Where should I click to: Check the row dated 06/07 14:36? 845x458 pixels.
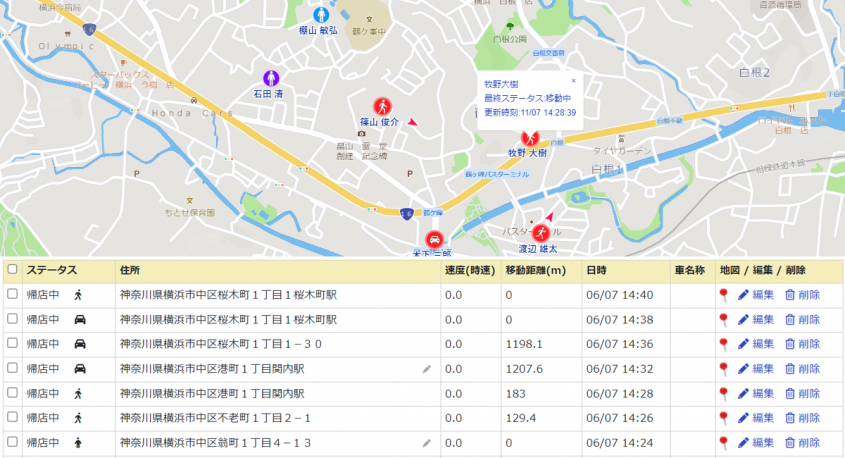point(12,343)
